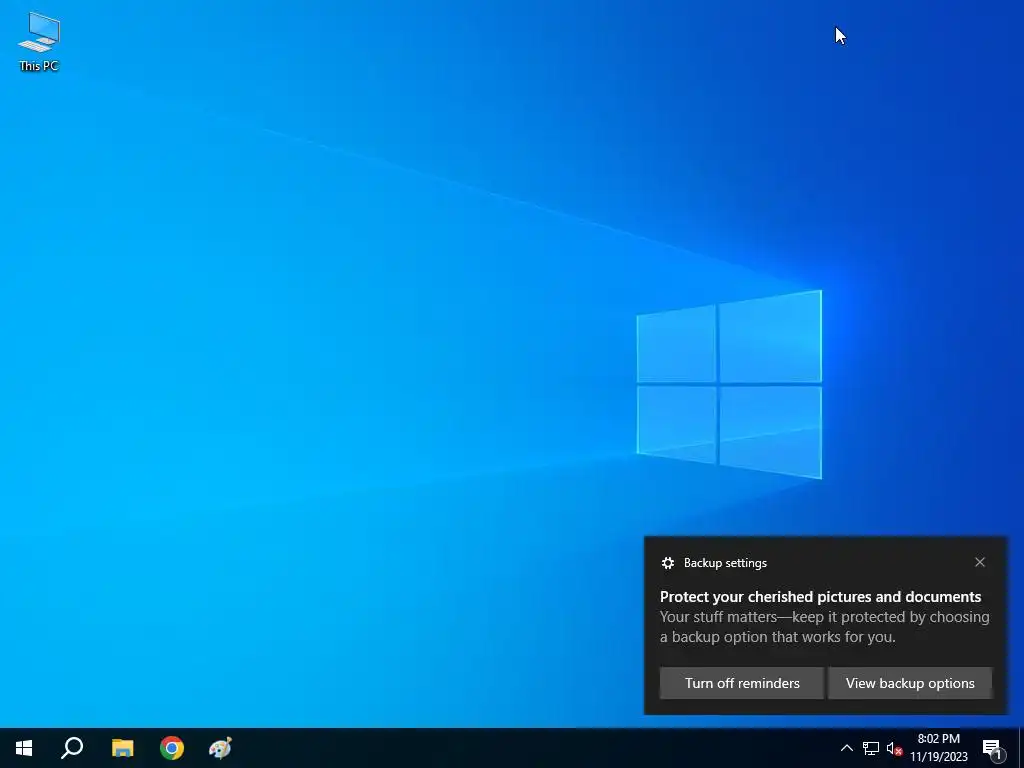
Task: Open the Action Center notifications icon
Action: (x=992, y=748)
